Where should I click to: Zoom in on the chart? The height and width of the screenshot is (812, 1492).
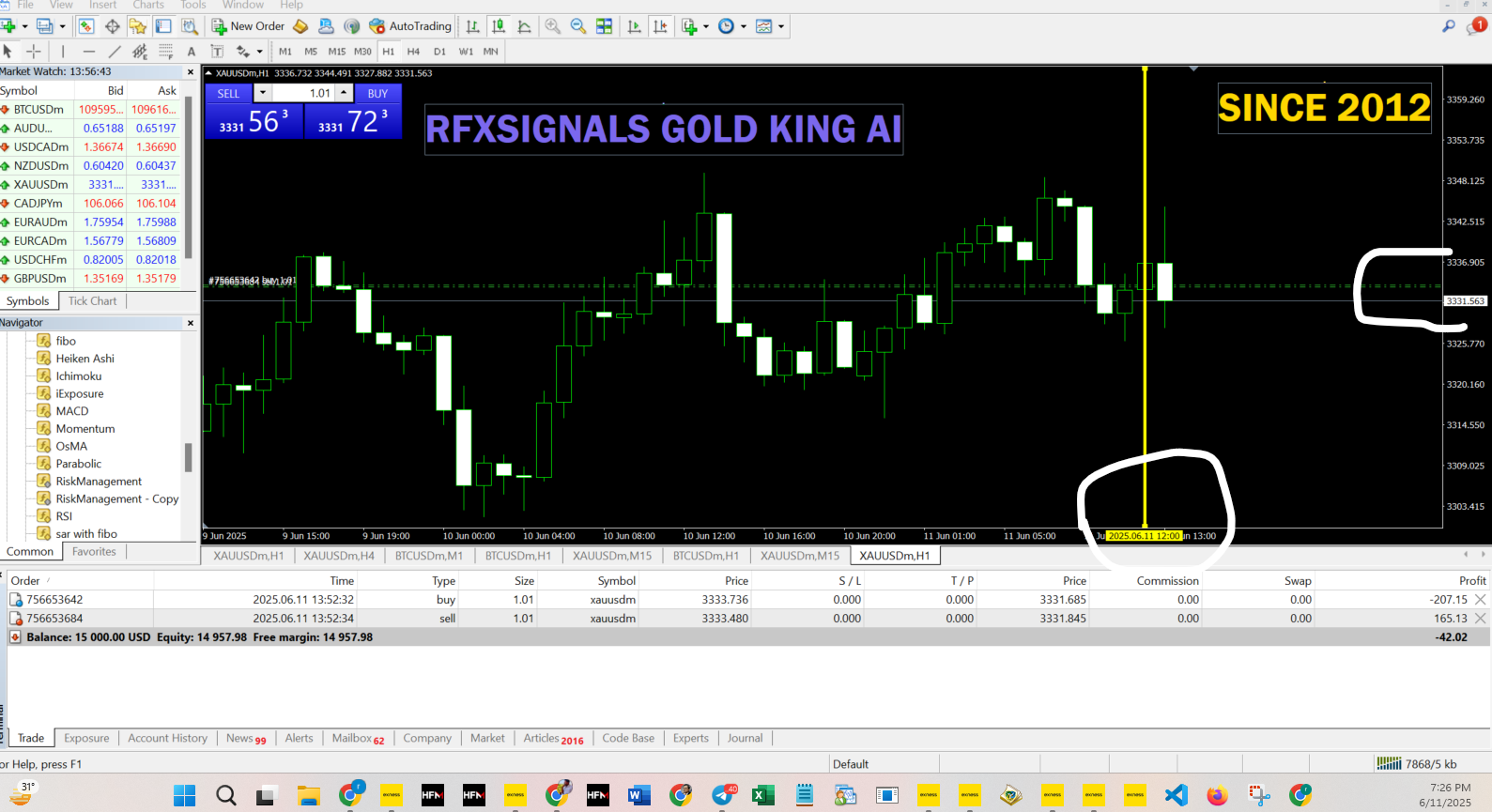[x=552, y=26]
